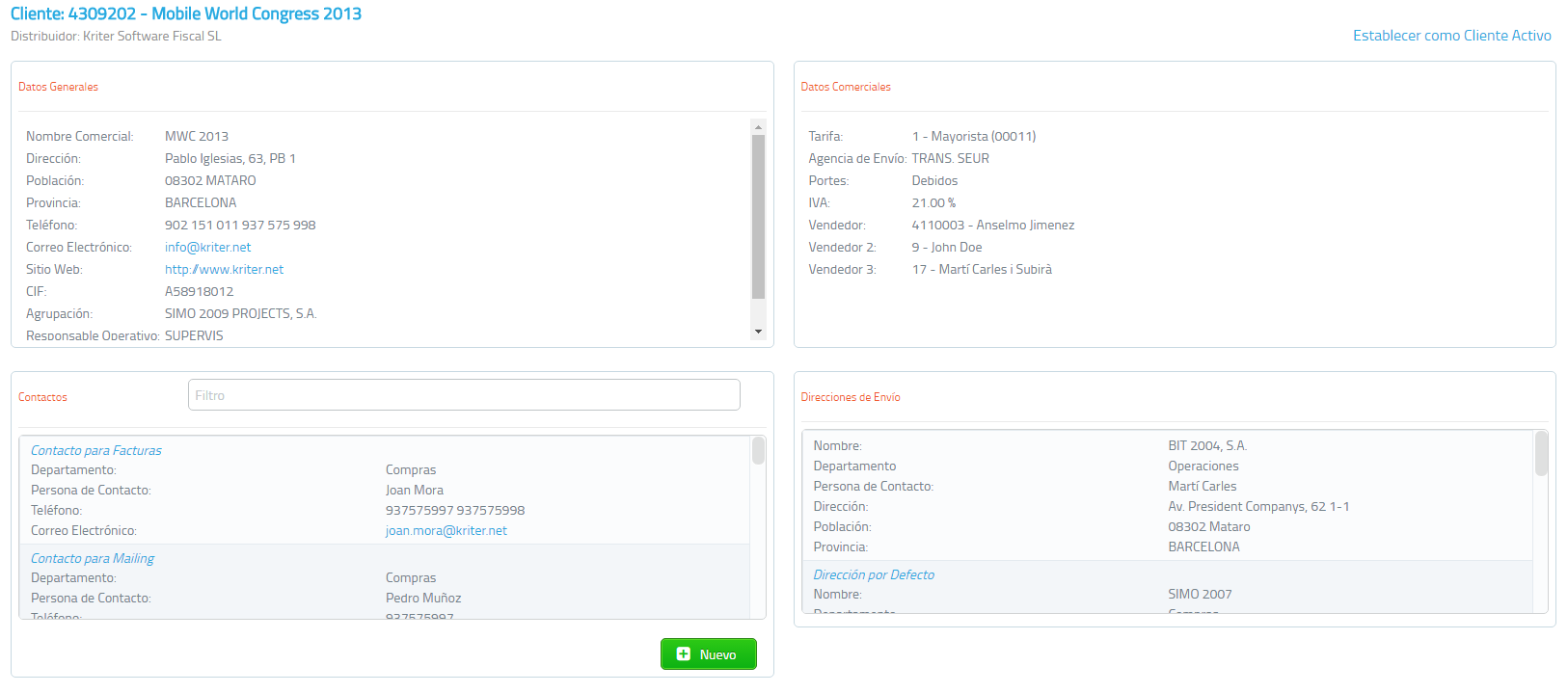Click Compras department under Contacto para Facturas
Viewport: 1568px width, 693px height.
click(x=411, y=470)
